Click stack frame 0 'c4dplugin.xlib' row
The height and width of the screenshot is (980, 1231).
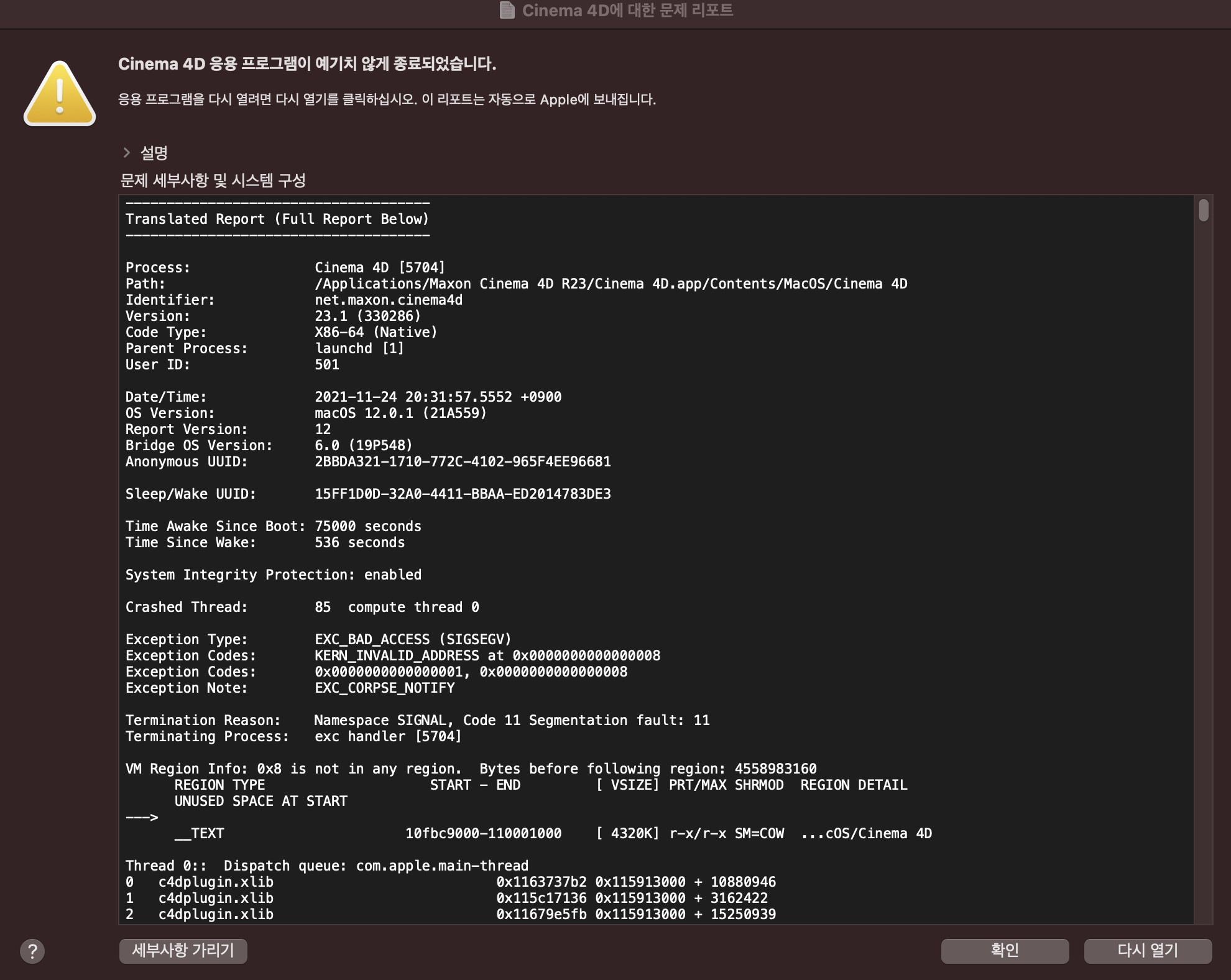click(x=451, y=882)
